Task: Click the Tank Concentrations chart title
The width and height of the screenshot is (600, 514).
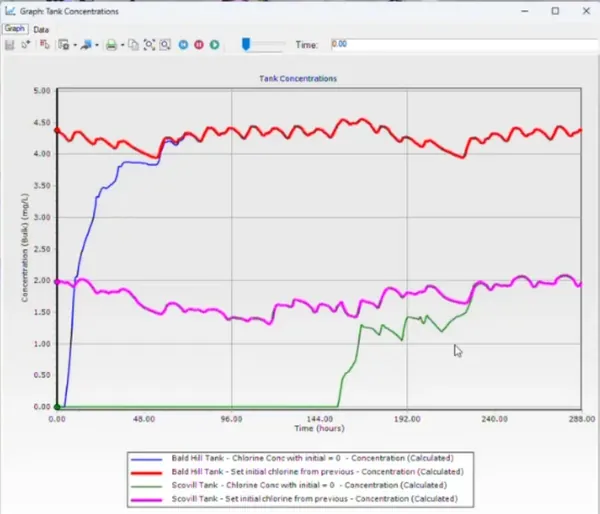Action: pos(298,78)
